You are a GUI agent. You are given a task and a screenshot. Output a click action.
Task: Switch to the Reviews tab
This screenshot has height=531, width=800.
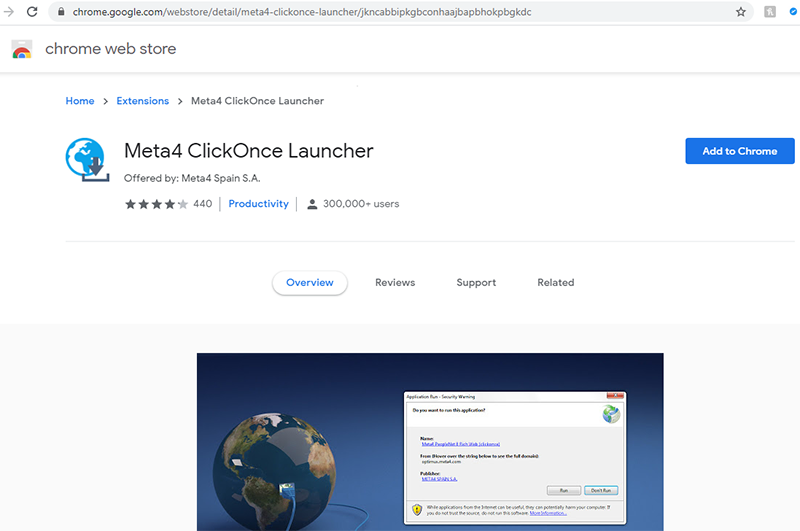tap(395, 283)
